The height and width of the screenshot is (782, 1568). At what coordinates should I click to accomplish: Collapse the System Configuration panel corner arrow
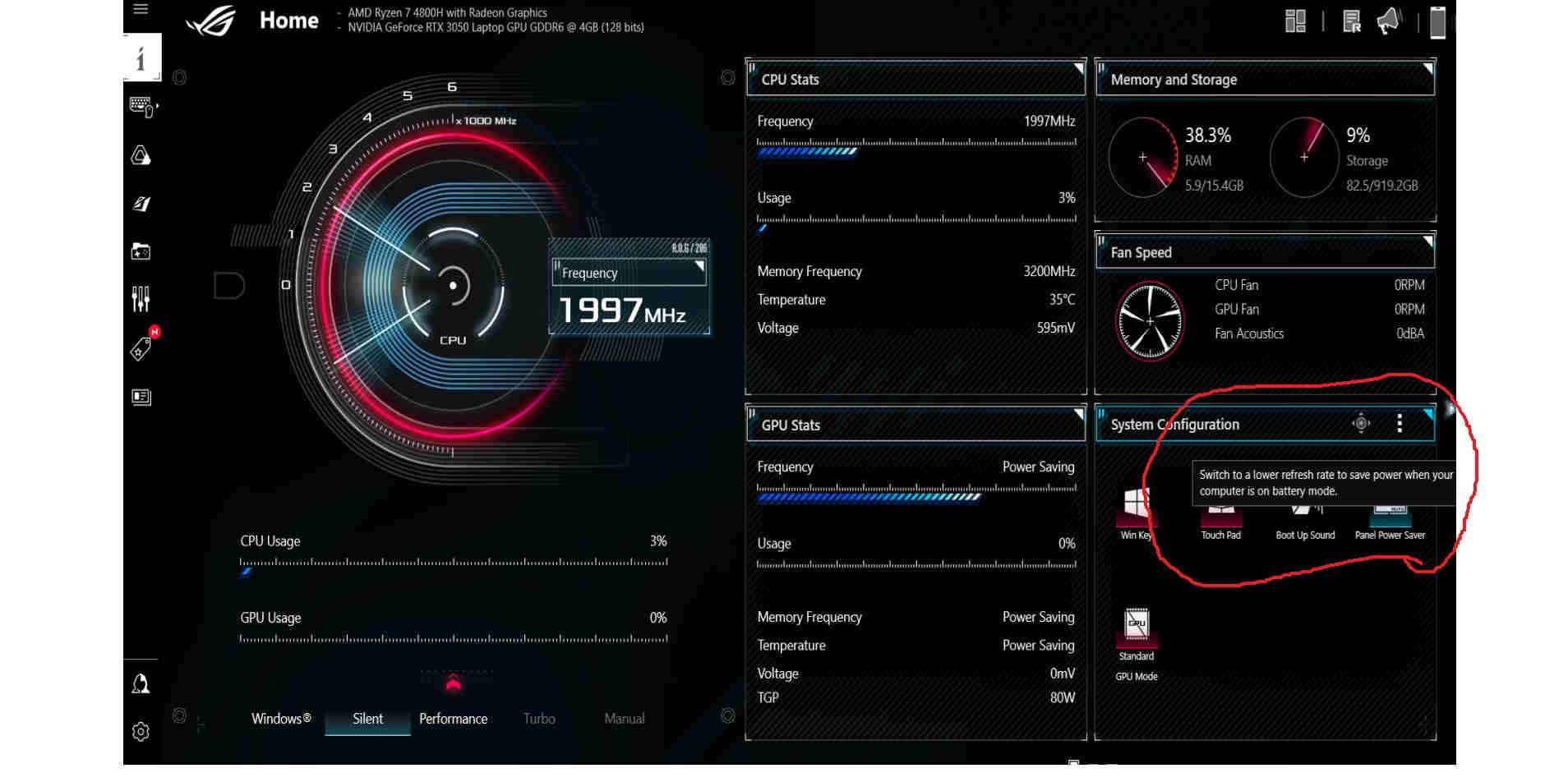pyautogui.click(x=1428, y=413)
